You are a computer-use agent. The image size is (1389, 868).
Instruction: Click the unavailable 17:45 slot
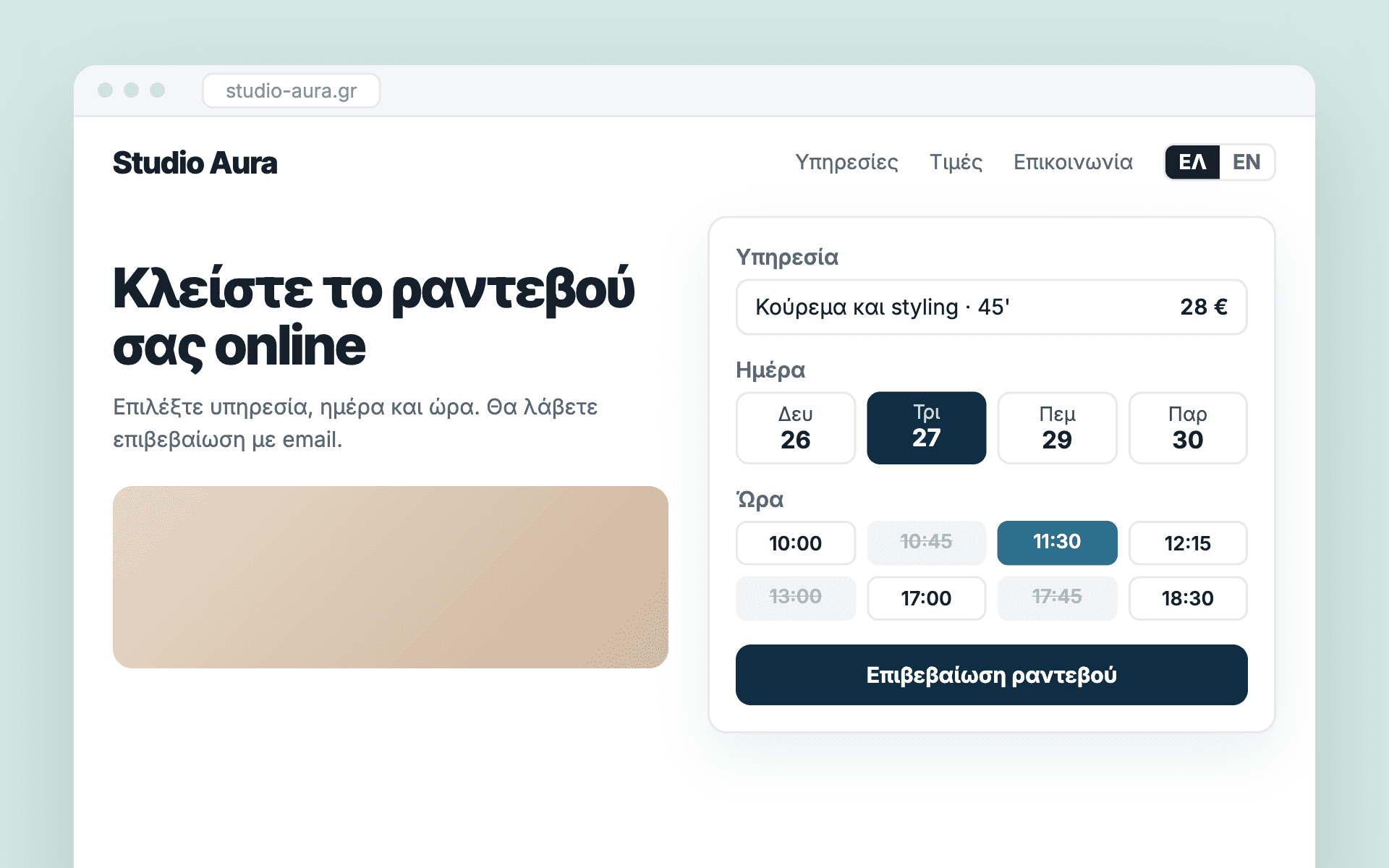(x=1057, y=597)
